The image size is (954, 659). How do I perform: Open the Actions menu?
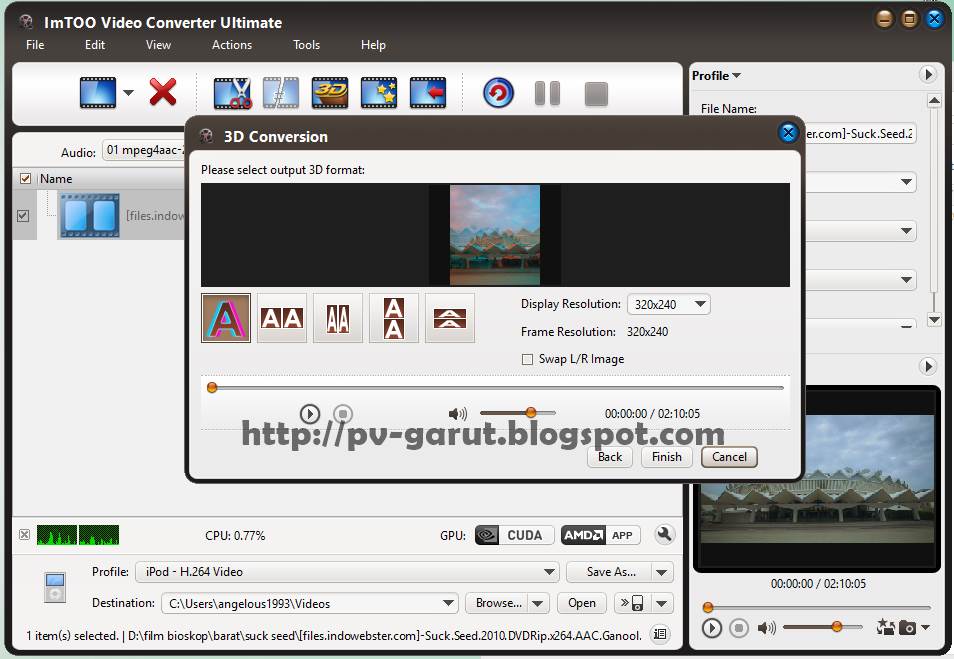pyautogui.click(x=232, y=45)
